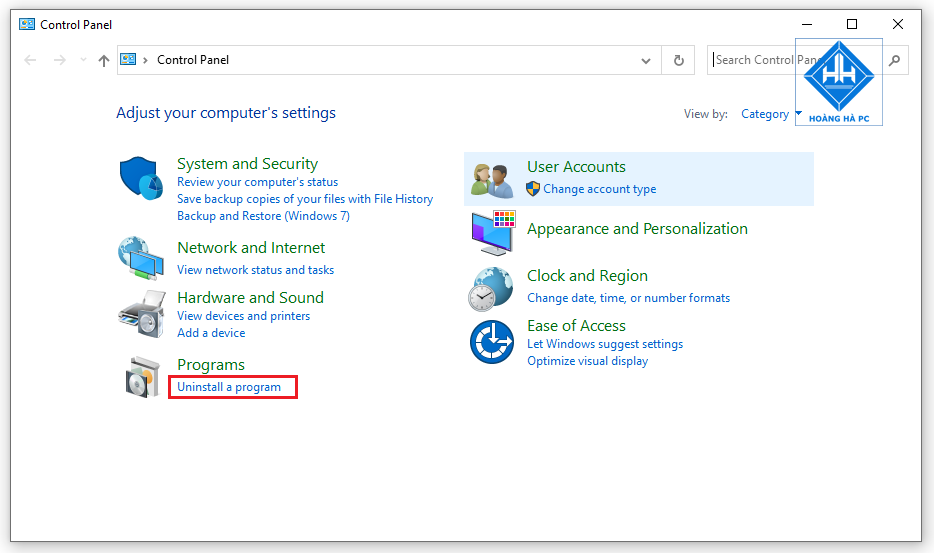Click the Control Panel icon in address bar

click(128, 60)
